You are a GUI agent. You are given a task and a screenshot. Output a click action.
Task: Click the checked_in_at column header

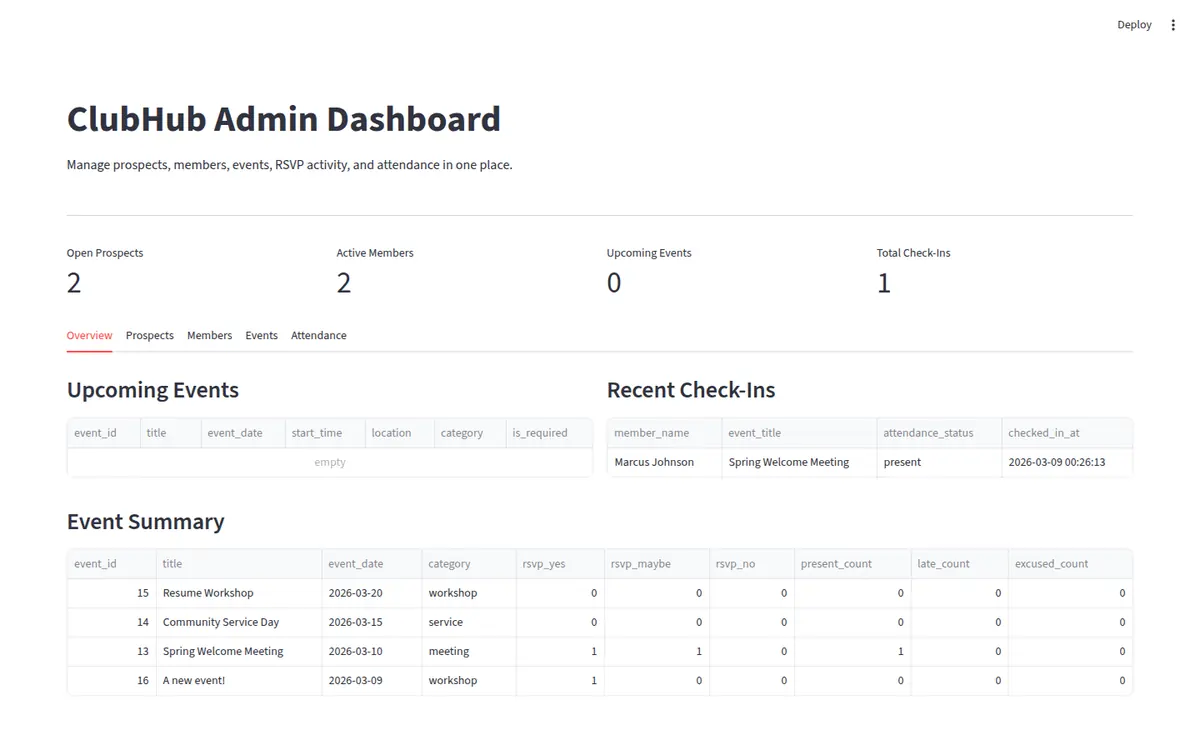[x=1067, y=433]
